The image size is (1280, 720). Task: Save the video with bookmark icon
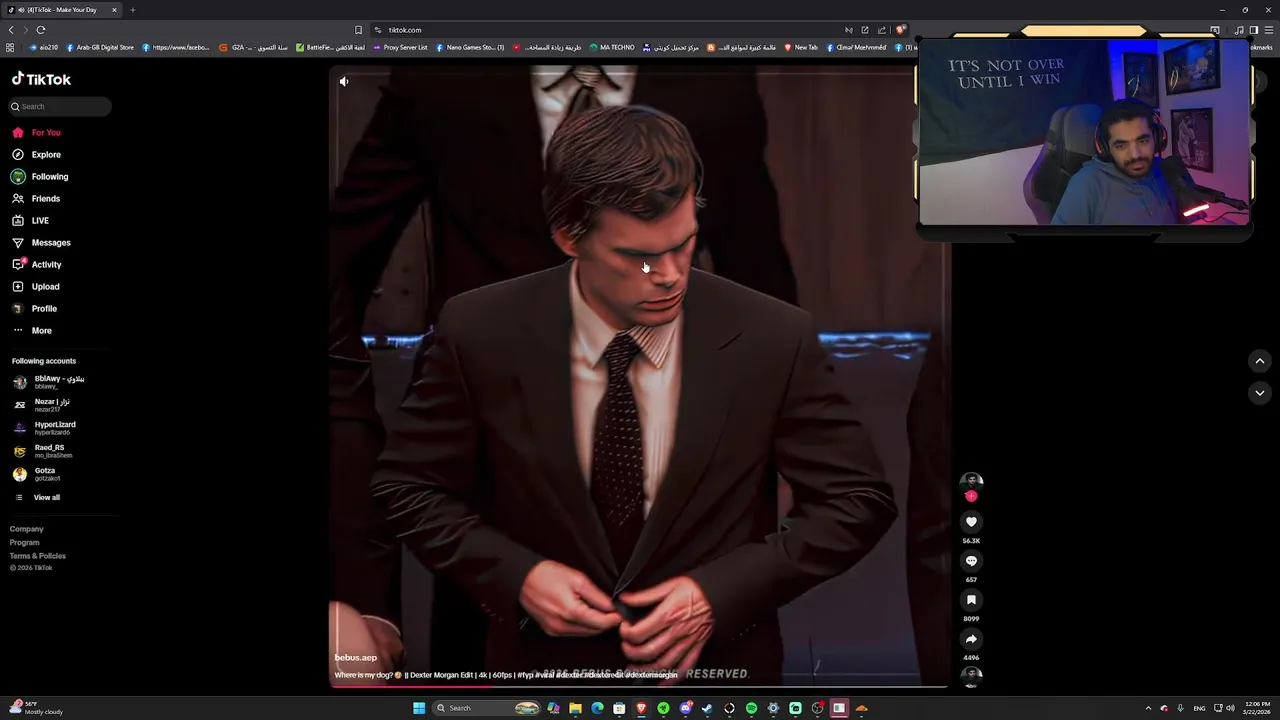tap(971, 600)
